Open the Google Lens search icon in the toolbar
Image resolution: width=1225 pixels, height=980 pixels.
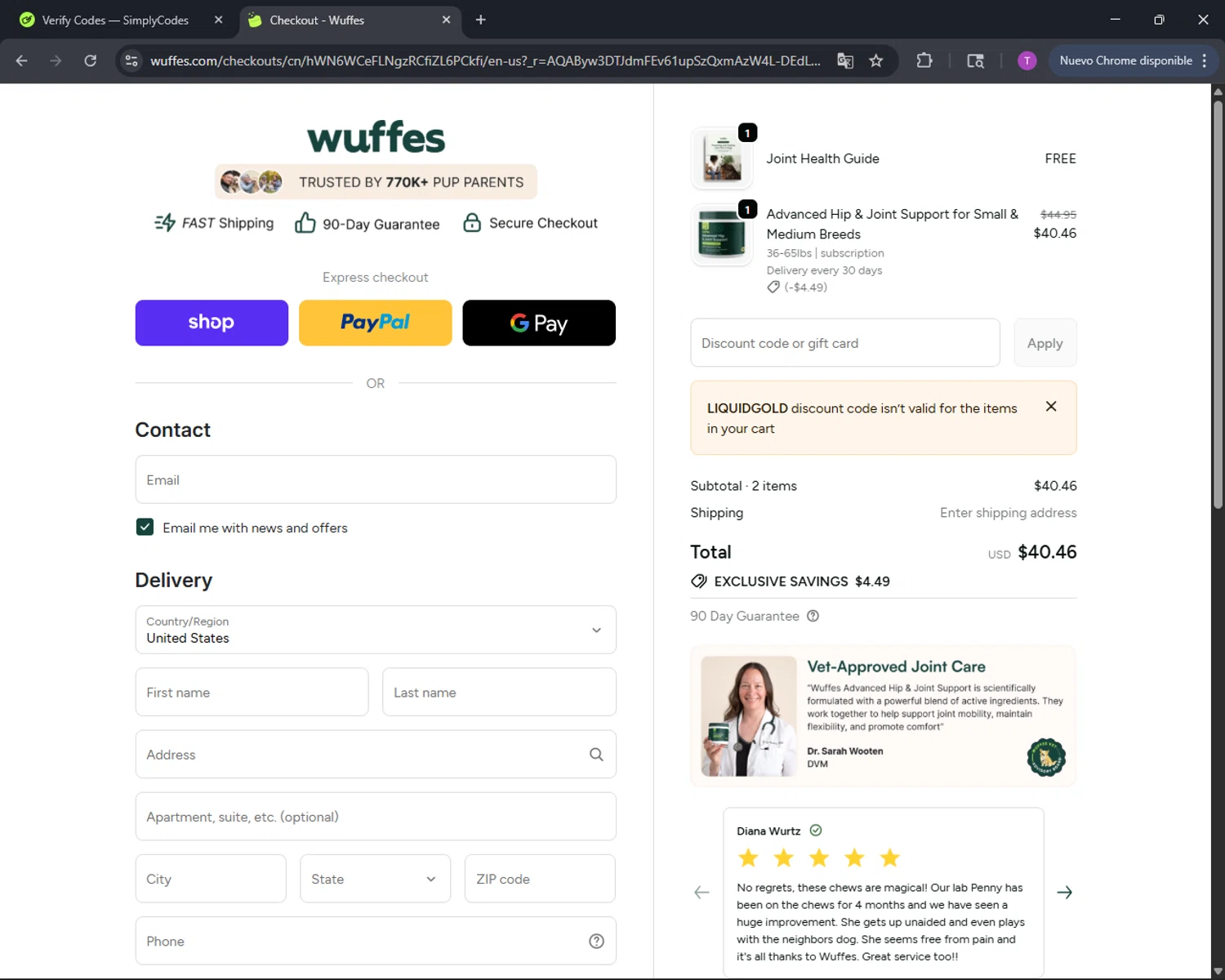click(x=975, y=60)
